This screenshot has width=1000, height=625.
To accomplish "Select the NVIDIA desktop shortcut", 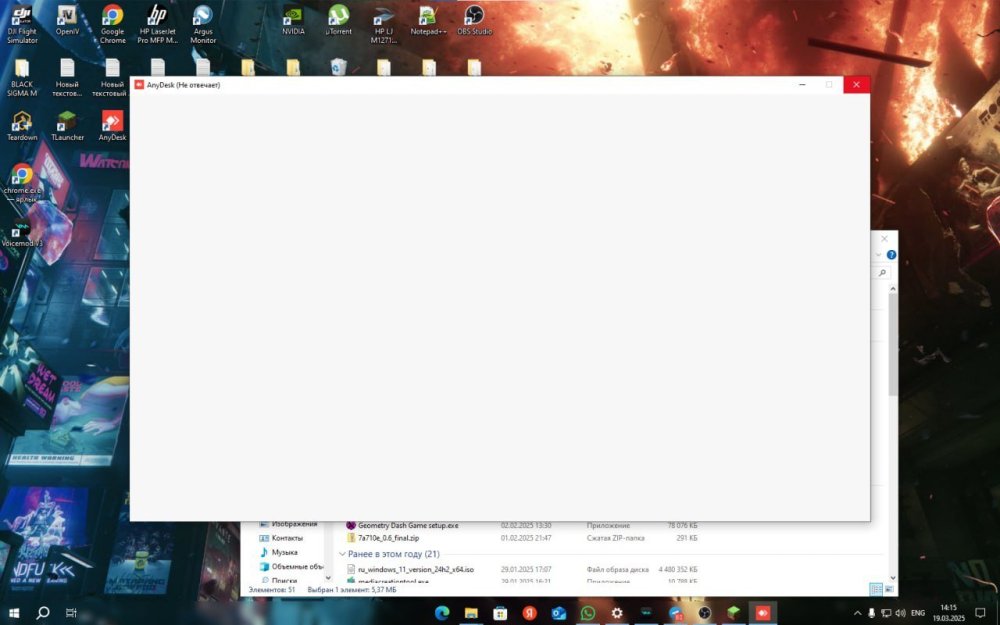I will (x=293, y=20).
